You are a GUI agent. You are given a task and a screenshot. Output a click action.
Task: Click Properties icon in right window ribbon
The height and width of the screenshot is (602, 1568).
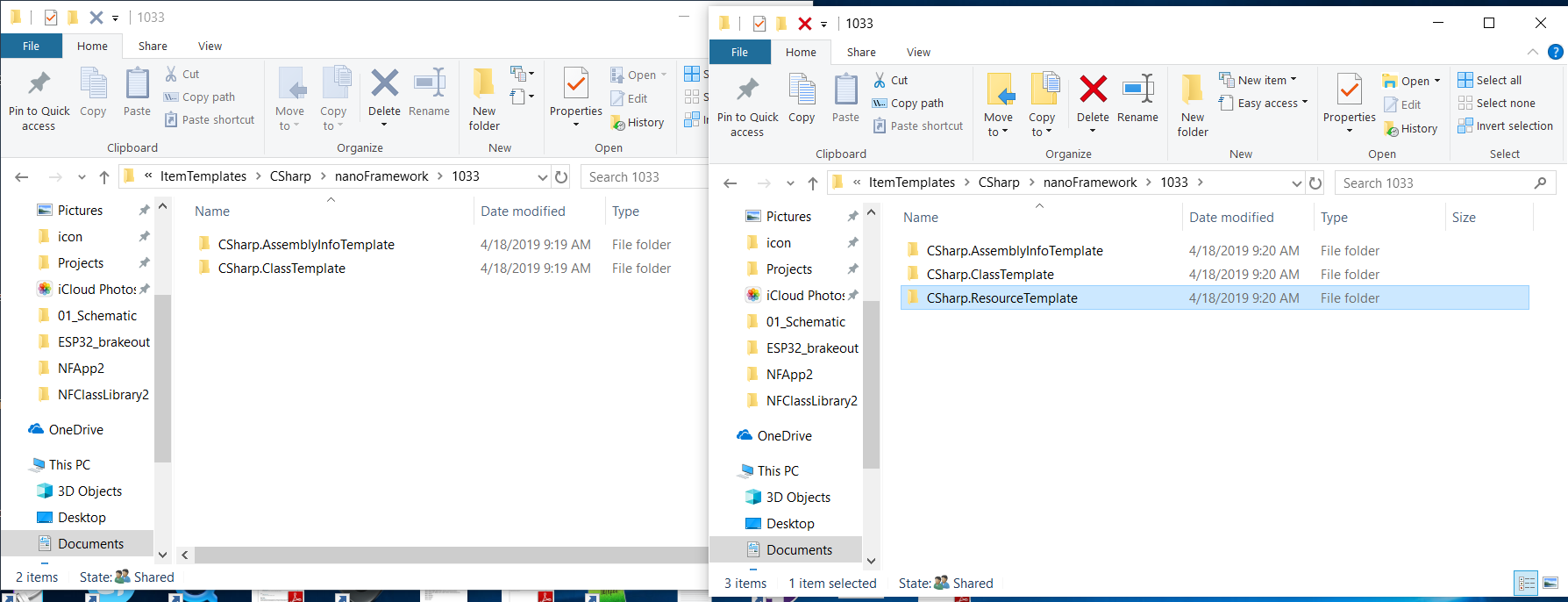[1349, 90]
